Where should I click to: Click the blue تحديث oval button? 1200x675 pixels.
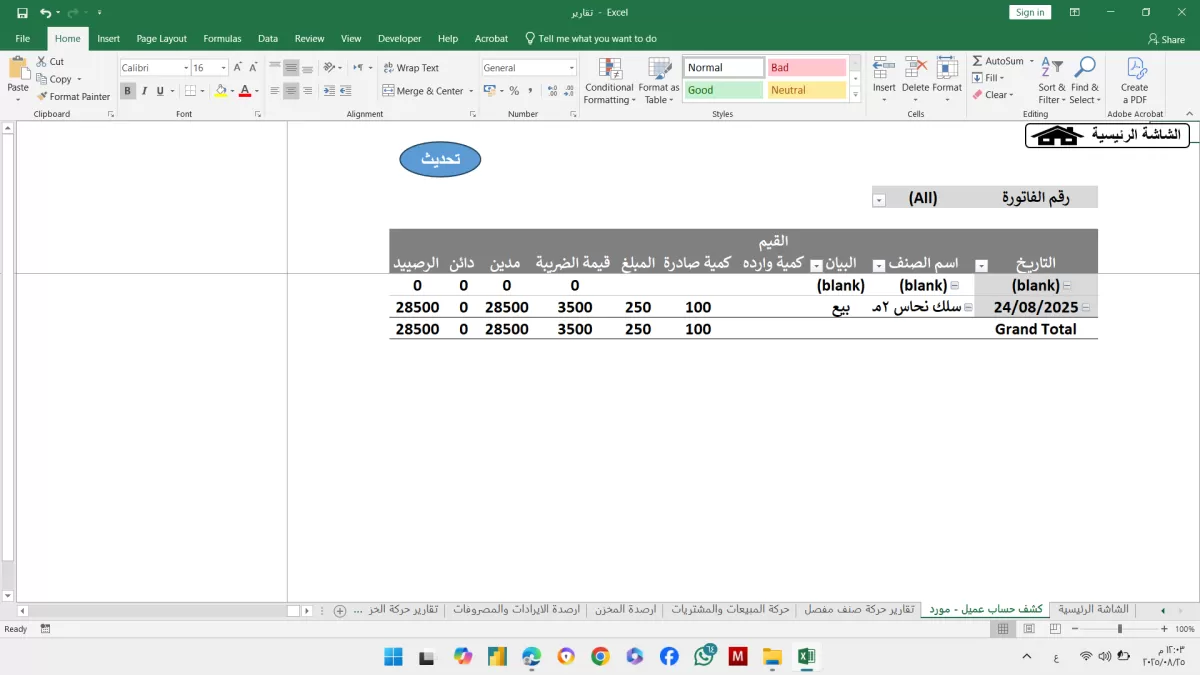[x=440, y=159]
